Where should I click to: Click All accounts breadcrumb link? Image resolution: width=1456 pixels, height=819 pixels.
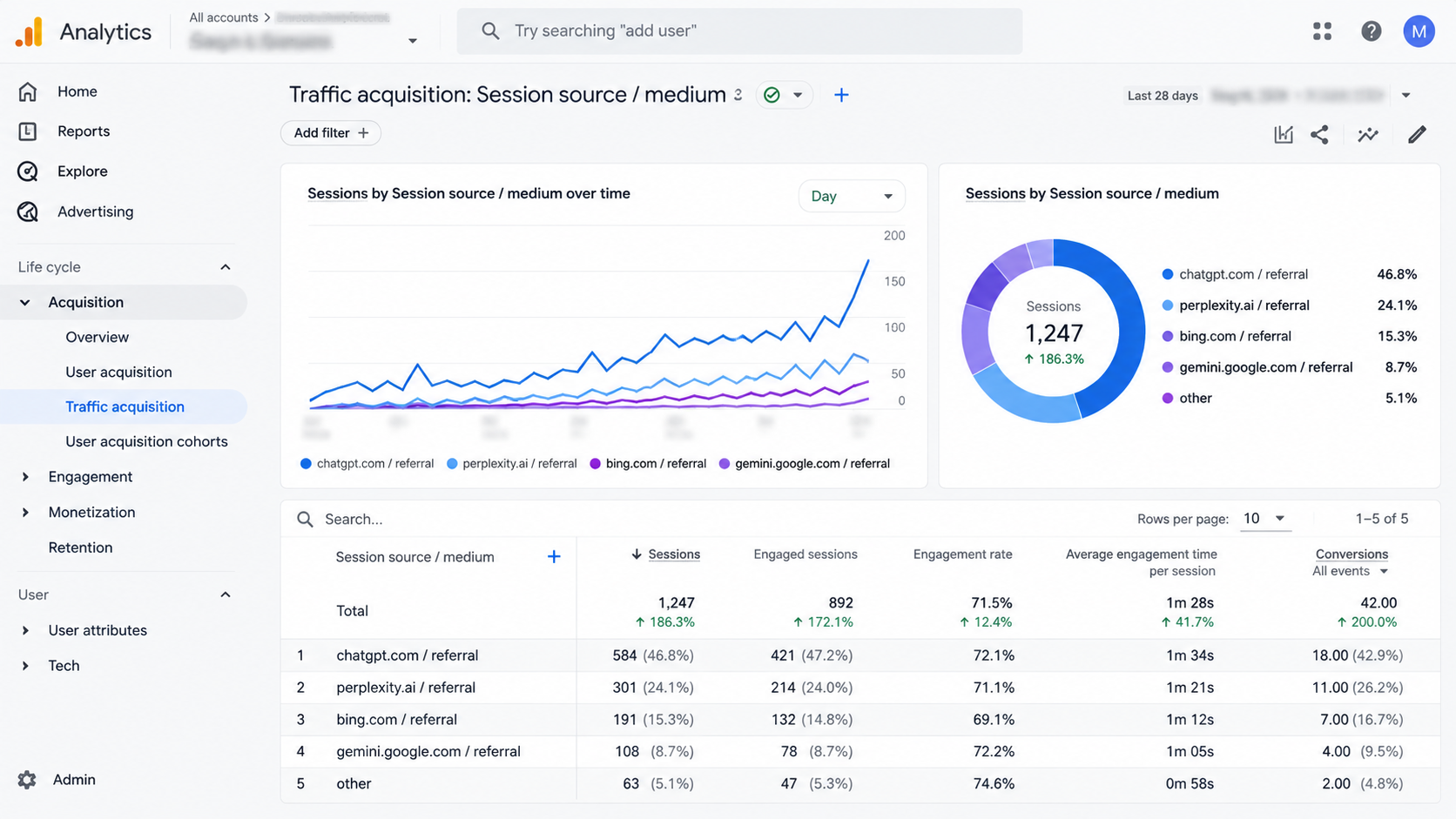coord(224,17)
